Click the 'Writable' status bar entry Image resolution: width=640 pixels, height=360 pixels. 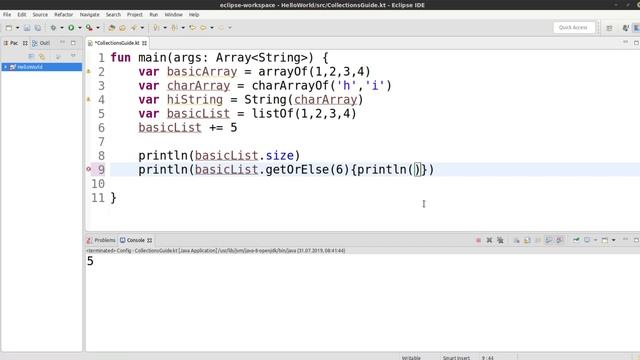click(x=411, y=358)
